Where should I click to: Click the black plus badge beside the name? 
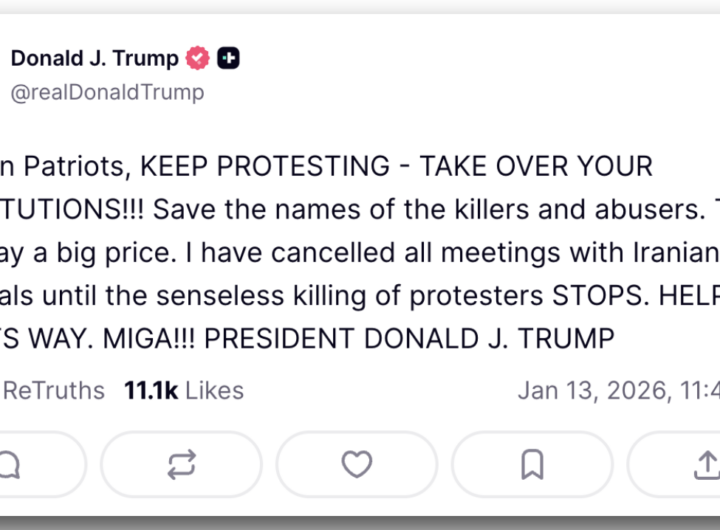pos(228,59)
